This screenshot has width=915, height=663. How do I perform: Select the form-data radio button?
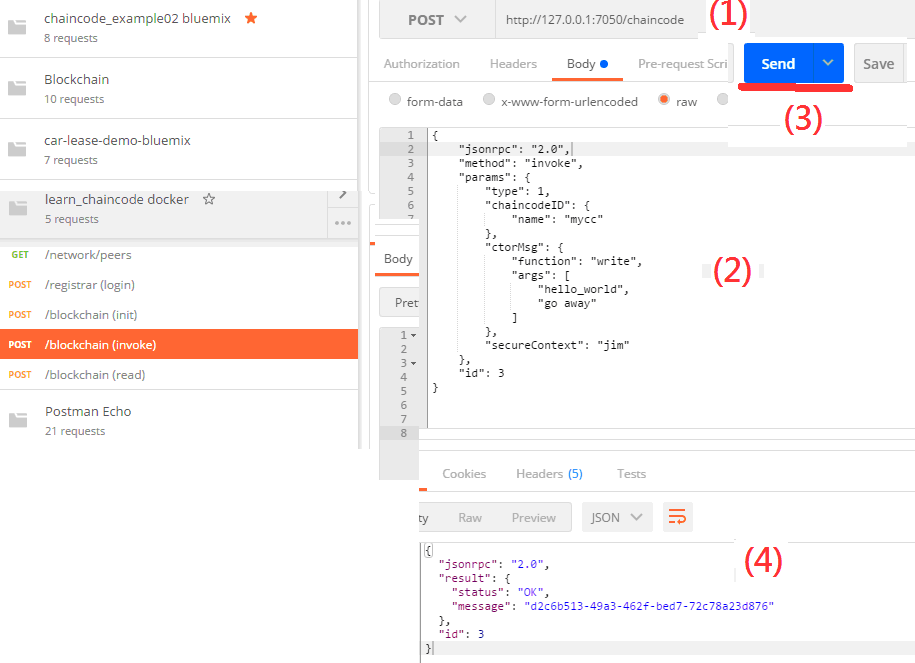pyautogui.click(x=395, y=99)
